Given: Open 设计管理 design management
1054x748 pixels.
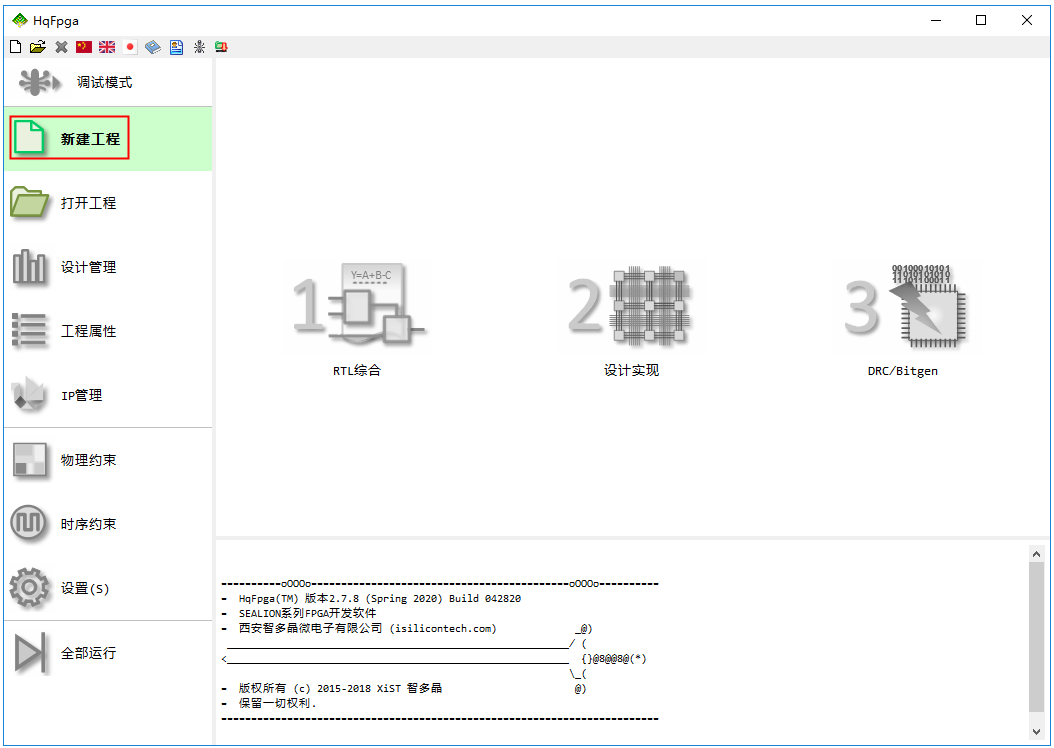Looking at the screenshot, I should pyautogui.click(x=88, y=267).
